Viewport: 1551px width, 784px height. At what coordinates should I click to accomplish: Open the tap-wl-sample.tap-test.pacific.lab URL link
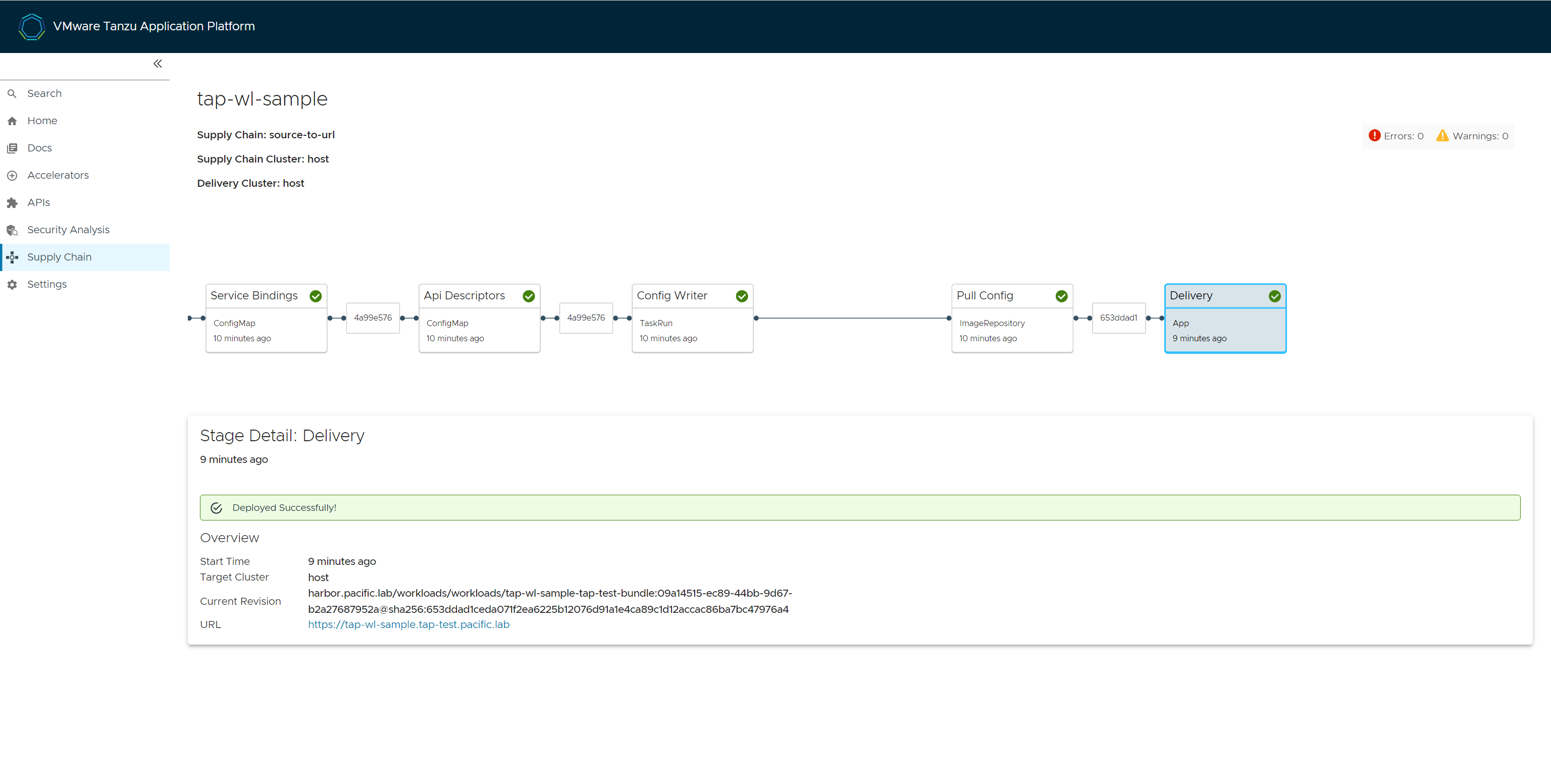pyautogui.click(x=408, y=624)
